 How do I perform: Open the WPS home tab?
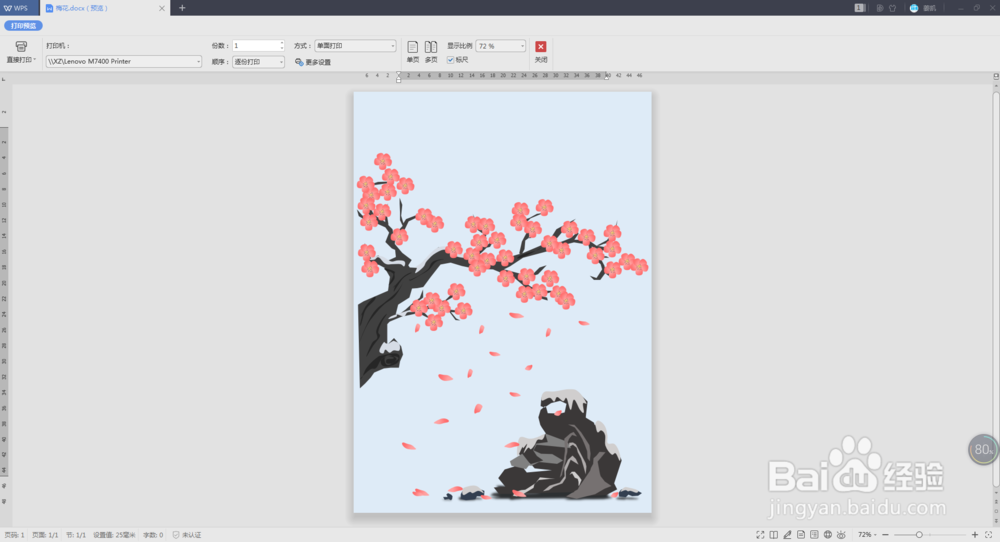(x=17, y=8)
